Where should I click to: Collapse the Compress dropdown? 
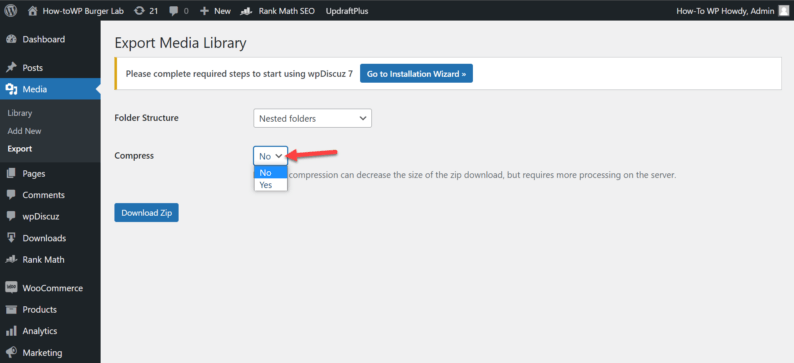(x=270, y=156)
